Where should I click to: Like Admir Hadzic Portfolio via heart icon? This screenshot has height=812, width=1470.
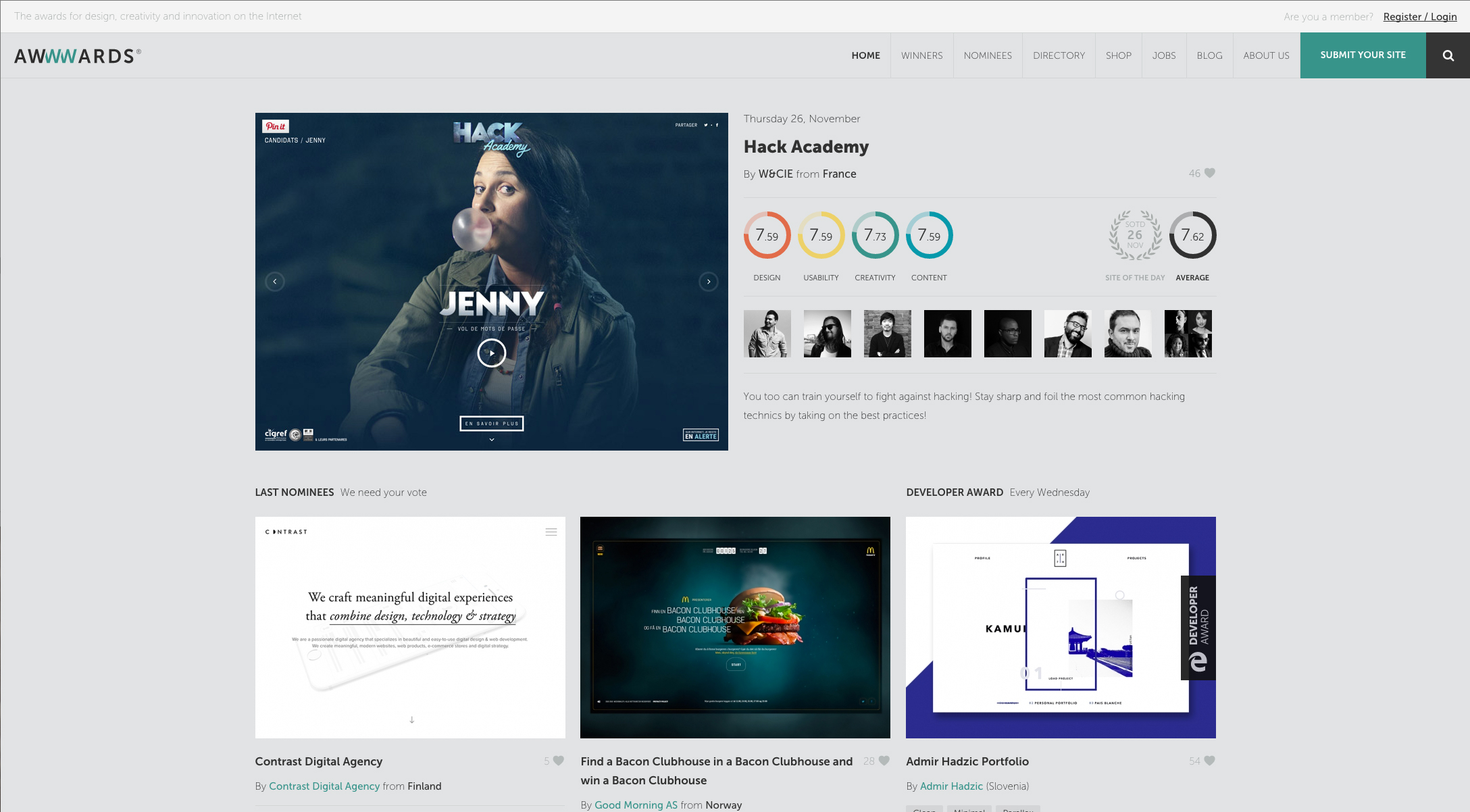(x=1210, y=761)
